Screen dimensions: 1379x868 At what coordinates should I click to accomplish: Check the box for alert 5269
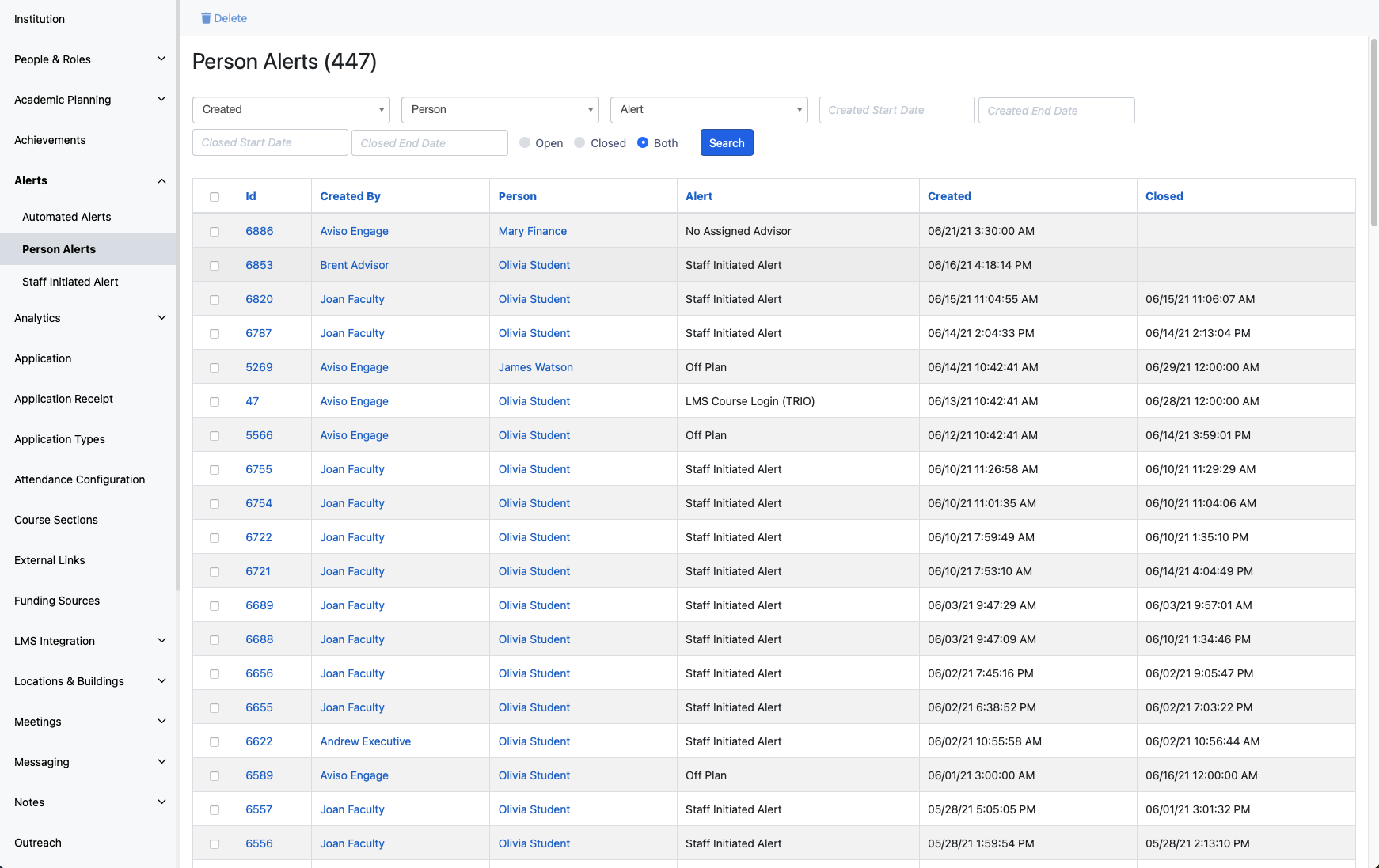215,368
